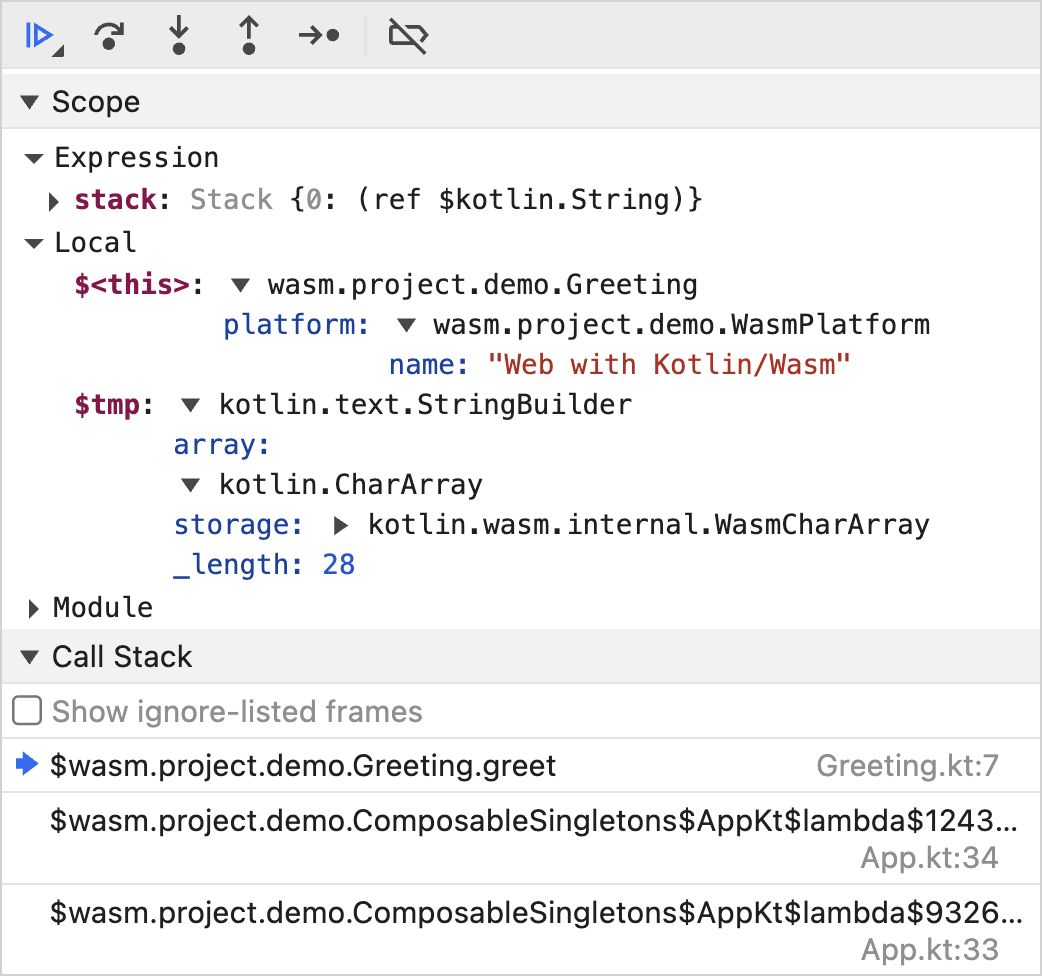Collapse the Call Stack section
1042x976 pixels.
31,657
